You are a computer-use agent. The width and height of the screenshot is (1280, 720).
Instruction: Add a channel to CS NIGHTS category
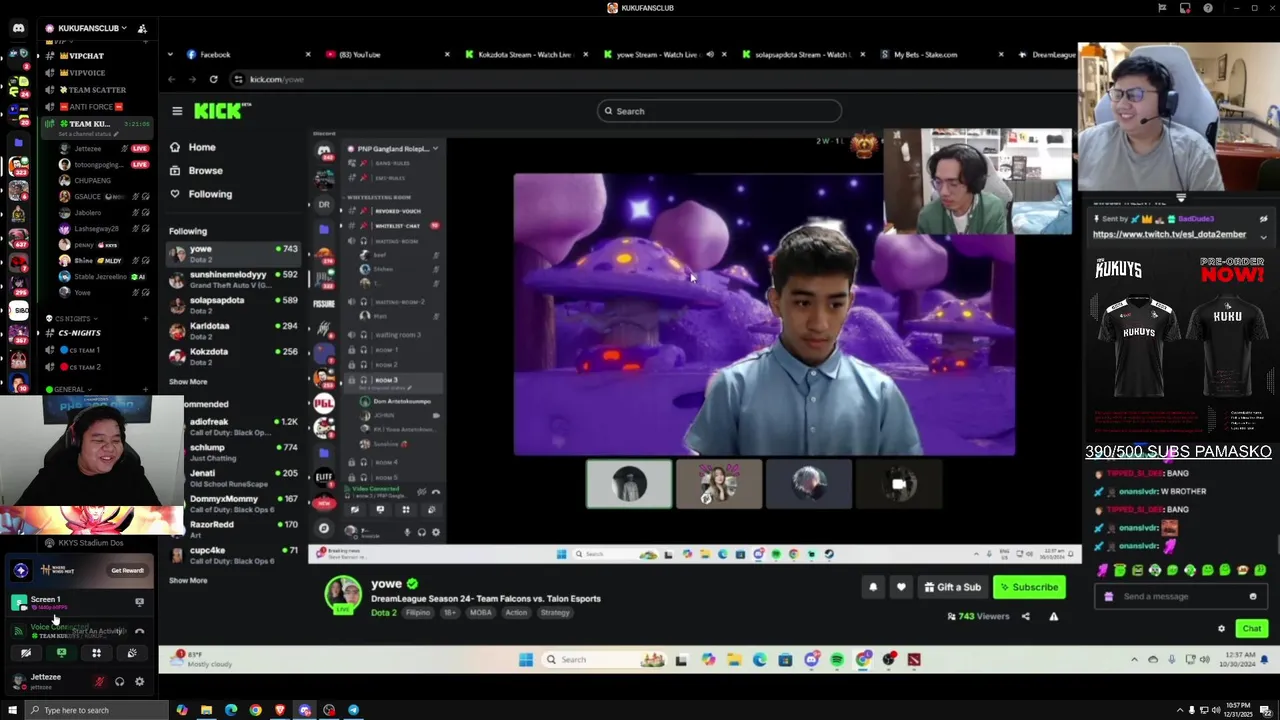146,318
